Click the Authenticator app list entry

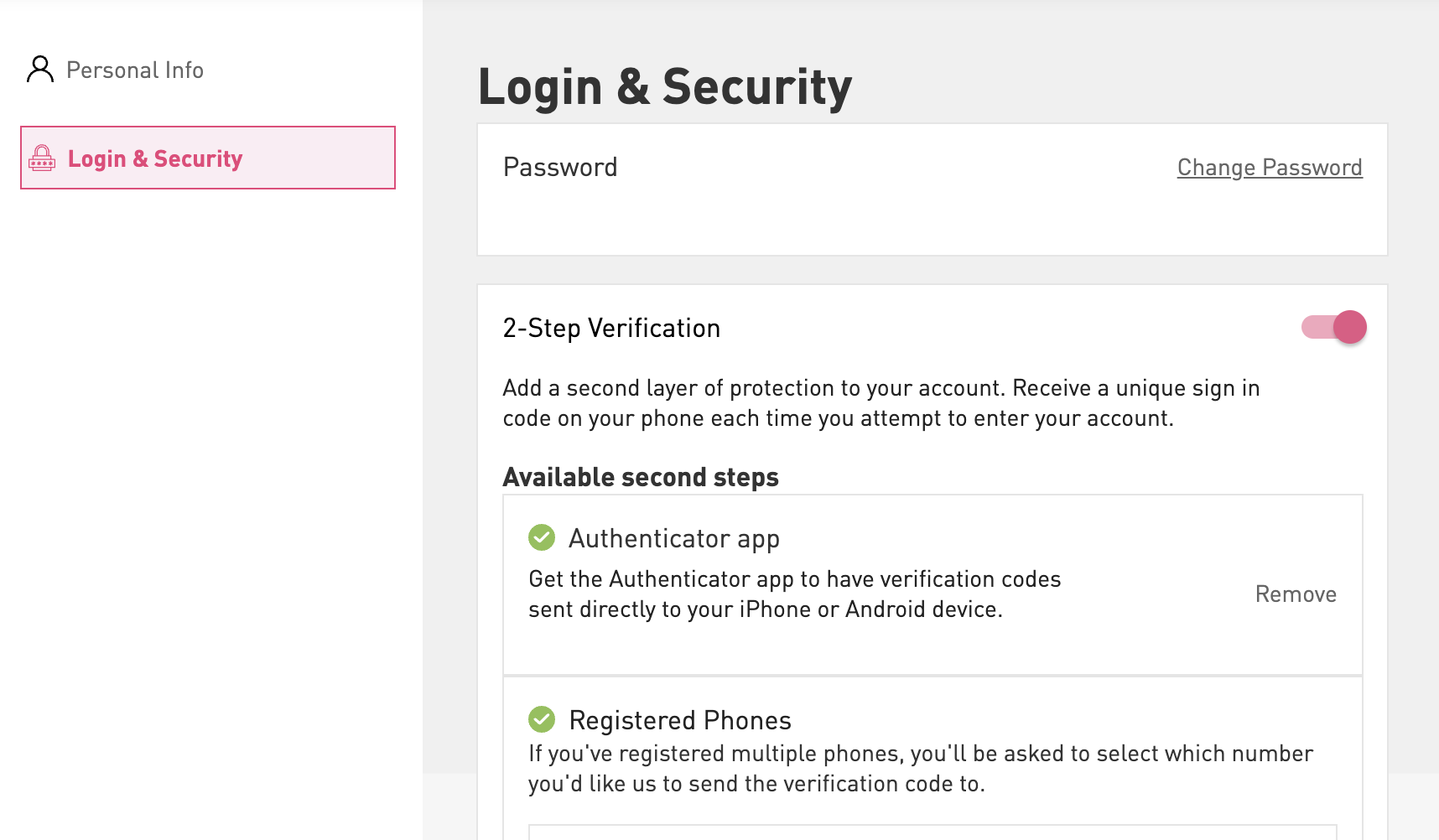[x=674, y=537]
